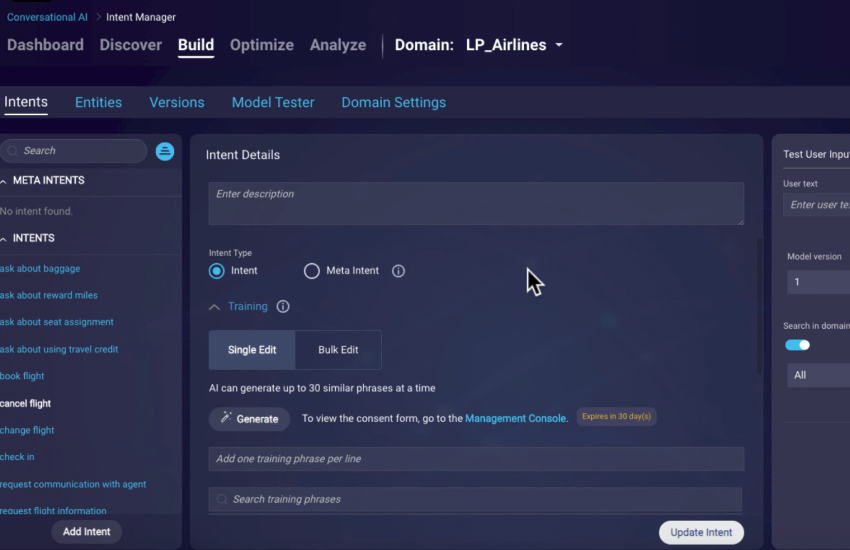
Task: Open the LP_Airlines domain dropdown
Action: click(514, 45)
